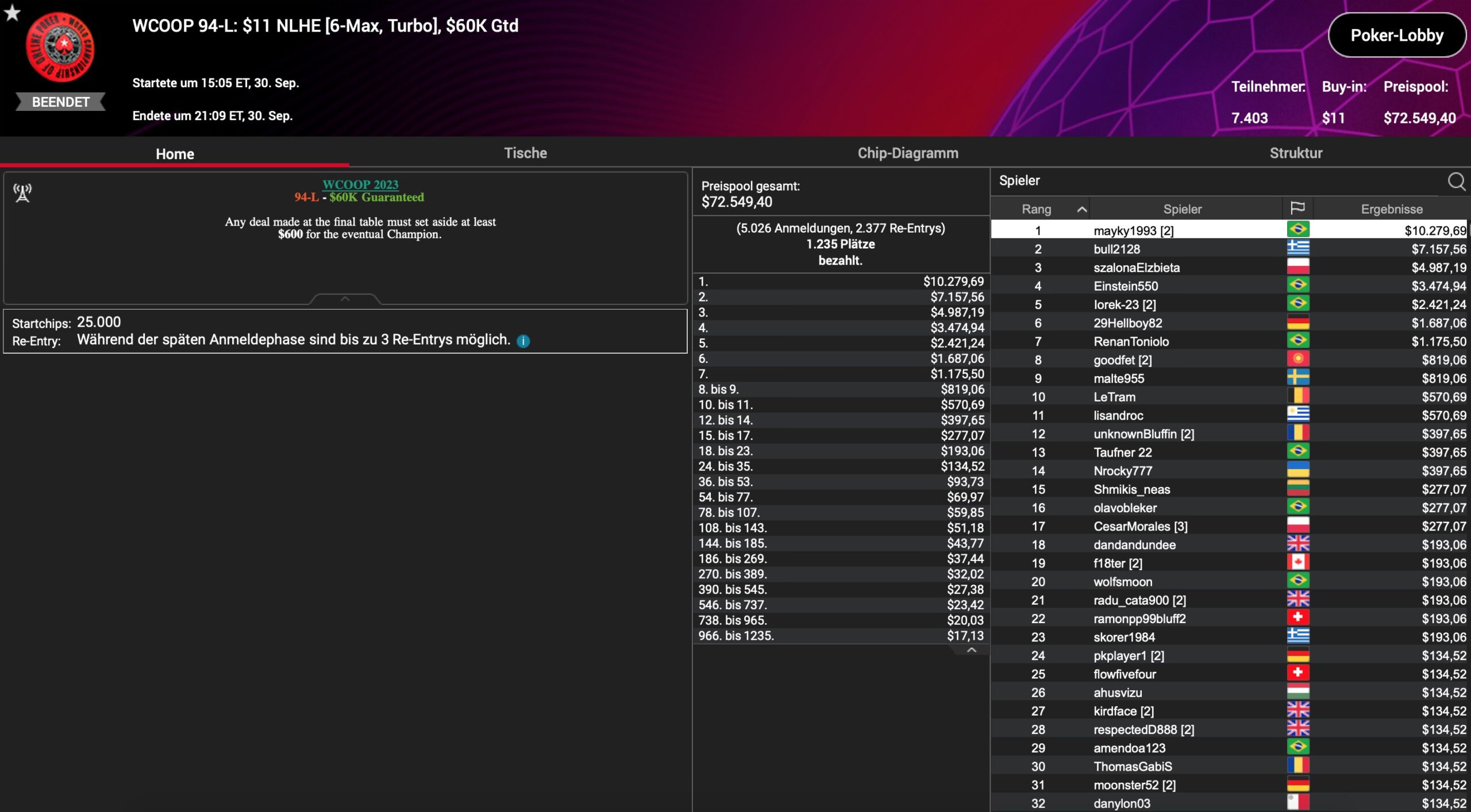Viewport: 1471px width, 812px height.
Task: Click Brazil flag next to mayky1993
Action: 1298,230
